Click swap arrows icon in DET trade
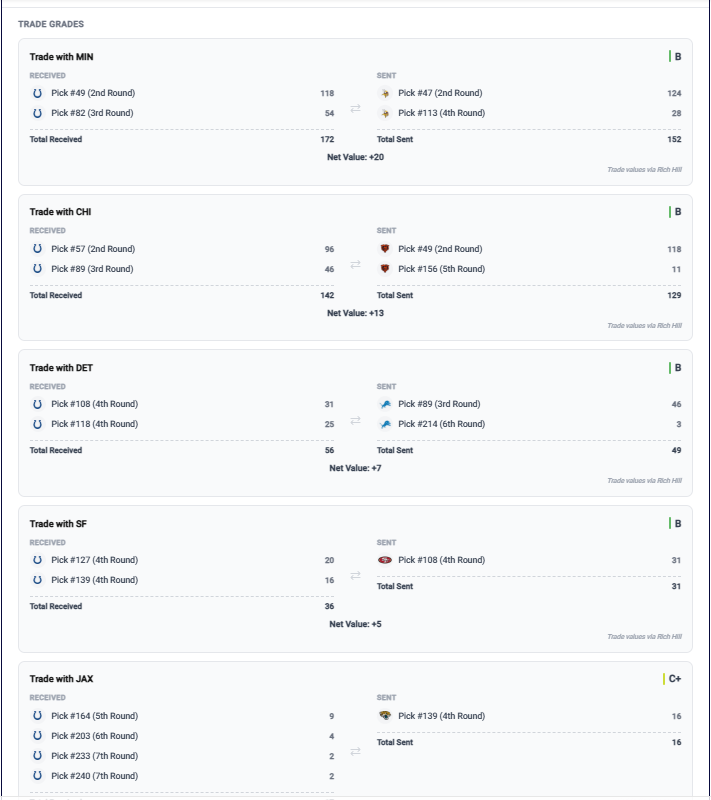 click(356, 420)
